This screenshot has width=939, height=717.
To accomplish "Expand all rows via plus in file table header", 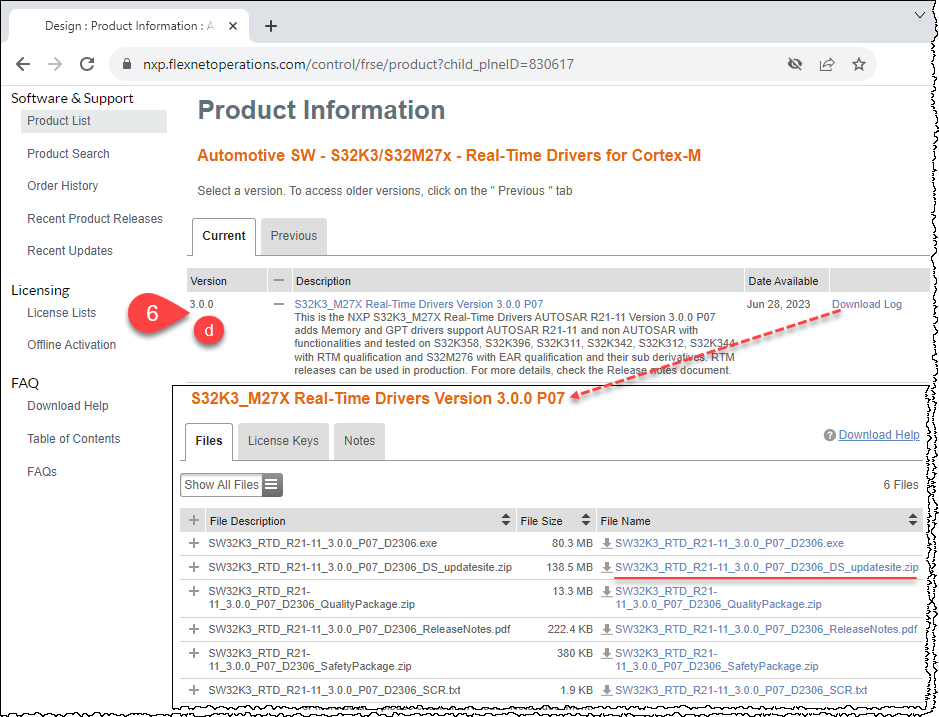I will [193, 520].
